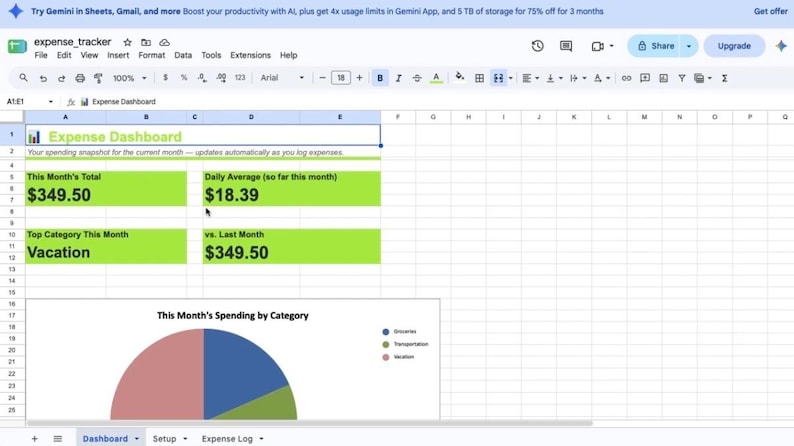The height and width of the screenshot is (446, 794).
Task: Open the Help menu
Action: click(289, 55)
